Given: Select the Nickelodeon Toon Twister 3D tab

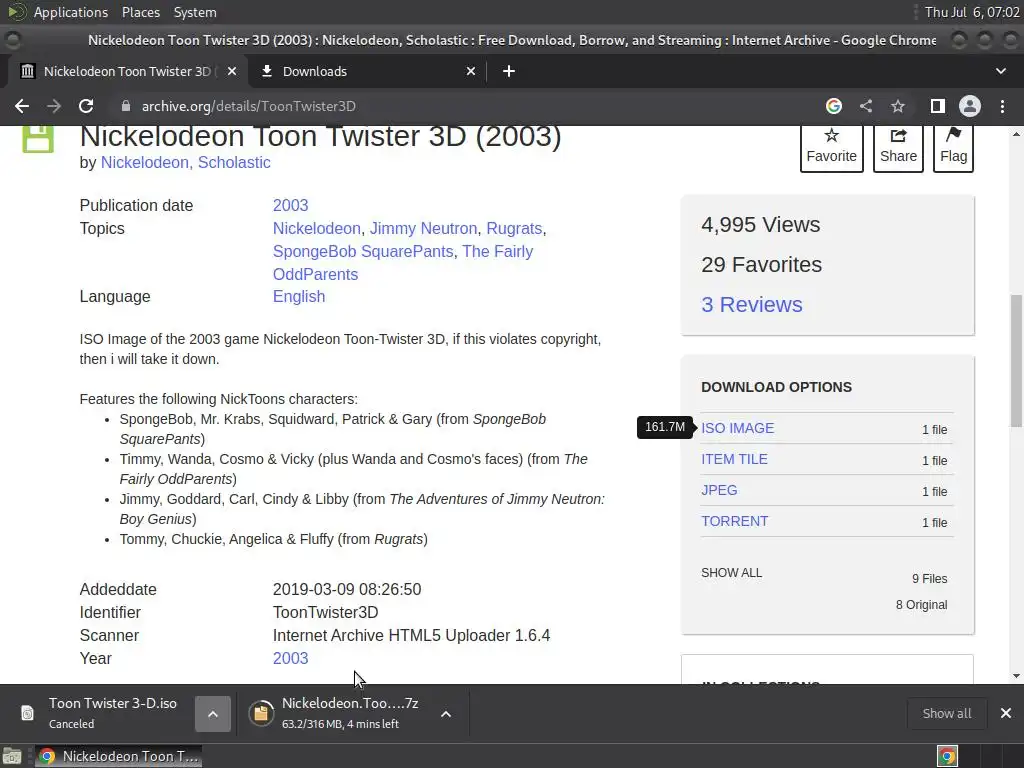Looking at the screenshot, I should point(127,71).
